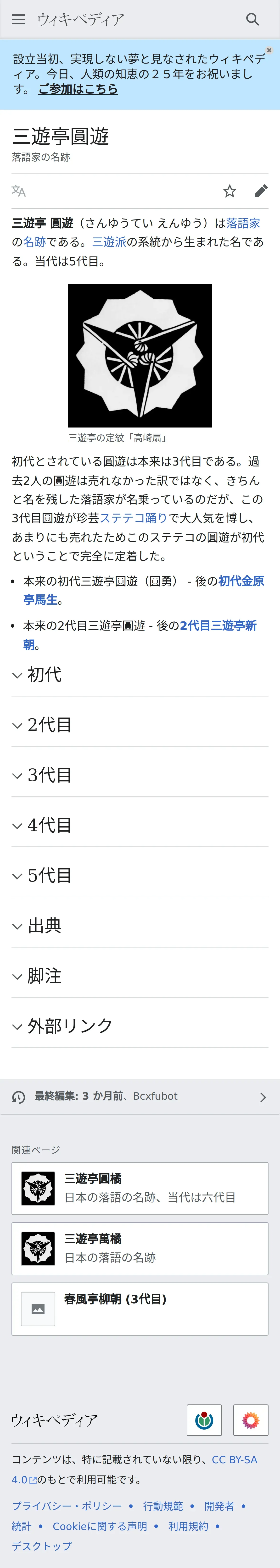Edit the page with pencil icon
This screenshot has width=280, height=1568.
pyautogui.click(x=261, y=191)
